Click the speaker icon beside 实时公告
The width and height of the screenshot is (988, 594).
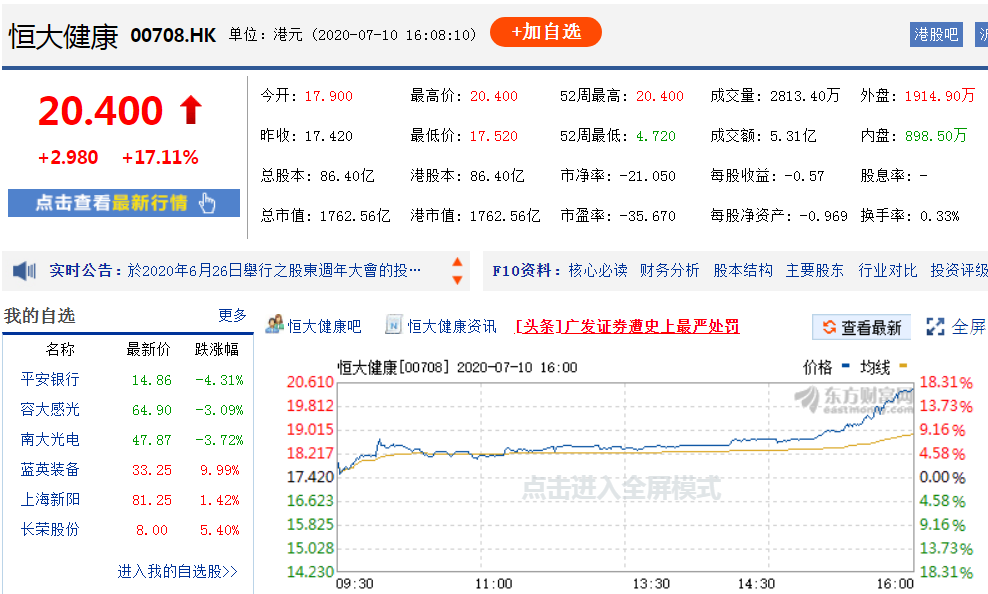click(25, 270)
